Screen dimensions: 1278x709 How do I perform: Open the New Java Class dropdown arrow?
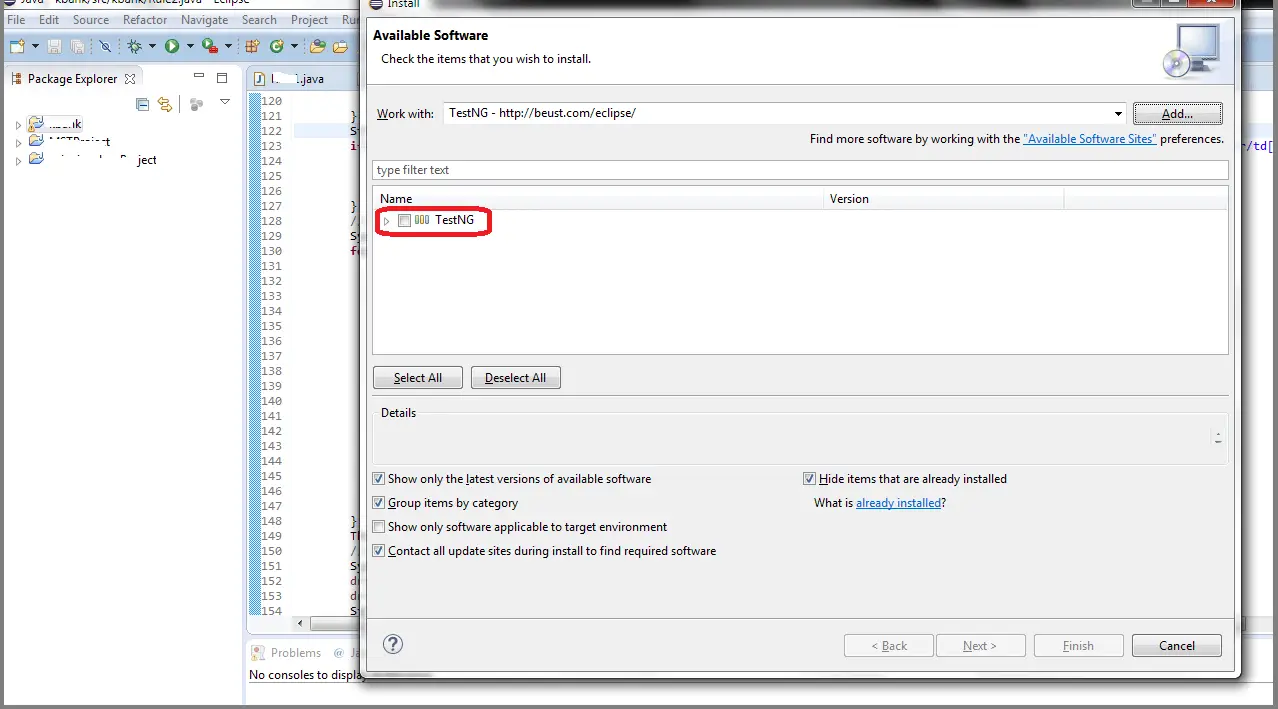[x=294, y=46]
